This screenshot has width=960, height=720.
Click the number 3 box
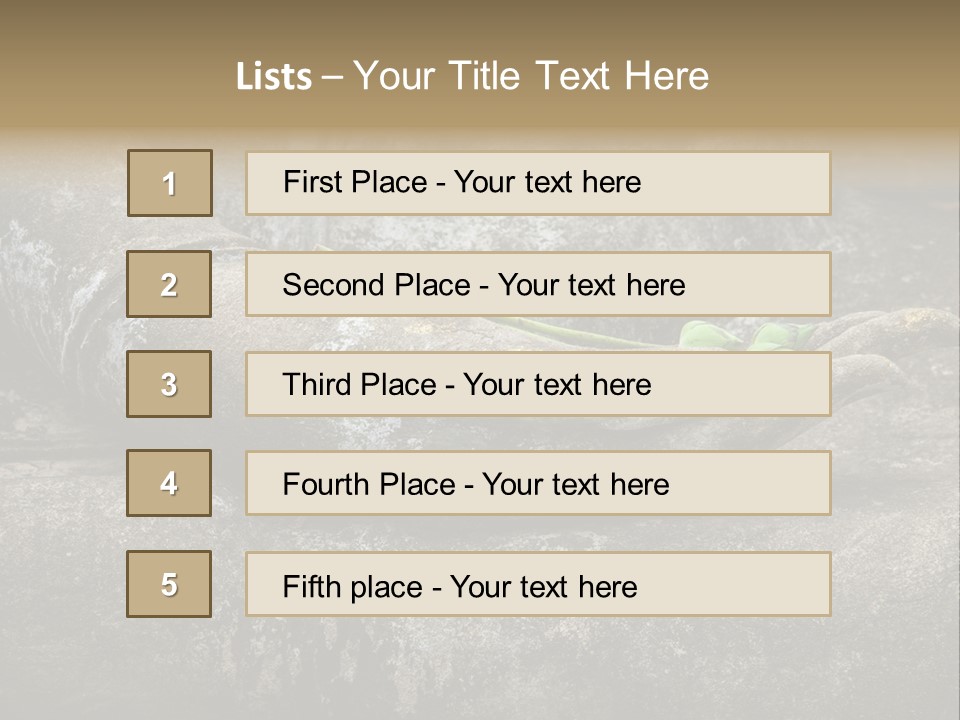[169, 384]
